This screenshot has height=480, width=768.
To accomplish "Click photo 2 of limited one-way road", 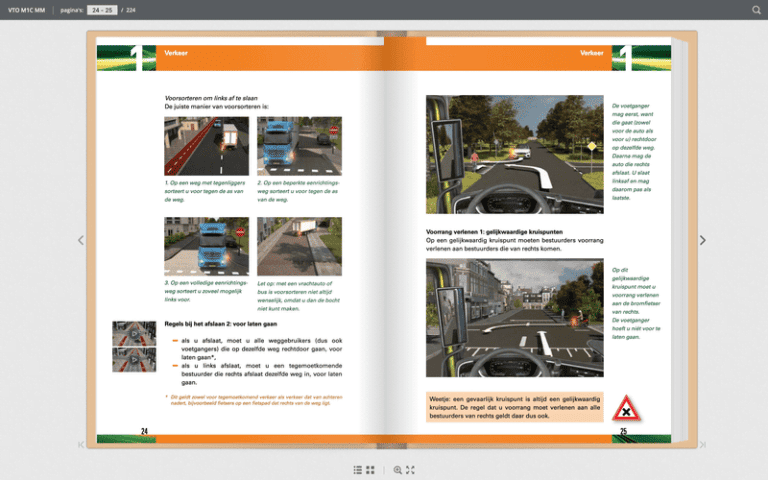I will pyautogui.click(x=299, y=146).
